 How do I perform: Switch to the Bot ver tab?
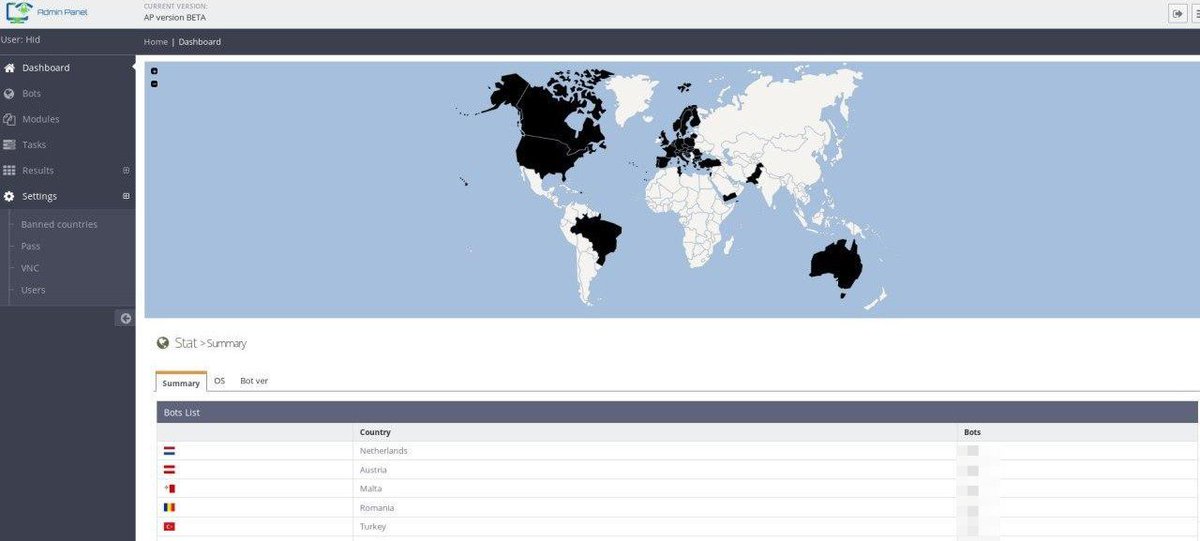(x=254, y=381)
